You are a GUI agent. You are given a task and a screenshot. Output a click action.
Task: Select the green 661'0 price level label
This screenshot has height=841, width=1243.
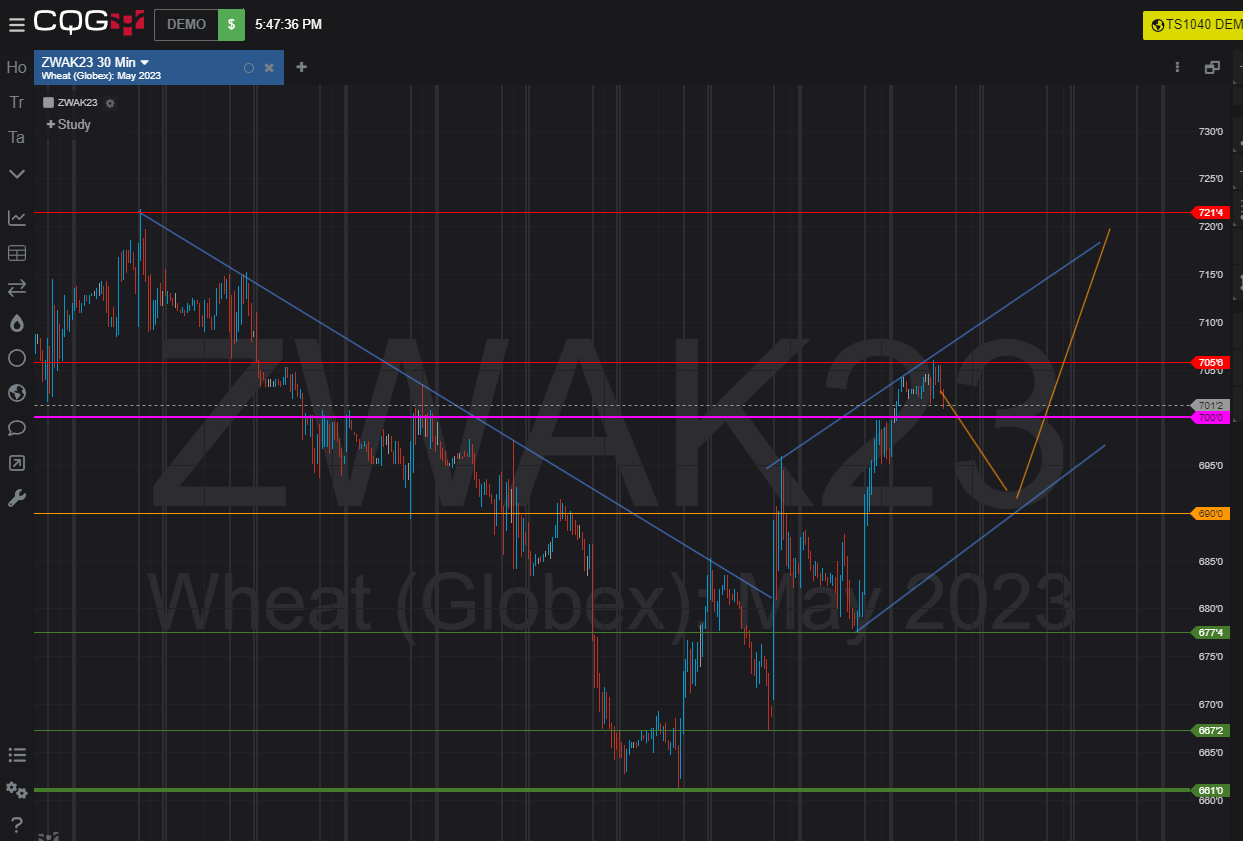pyautogui.click(x=1210, y=790)
